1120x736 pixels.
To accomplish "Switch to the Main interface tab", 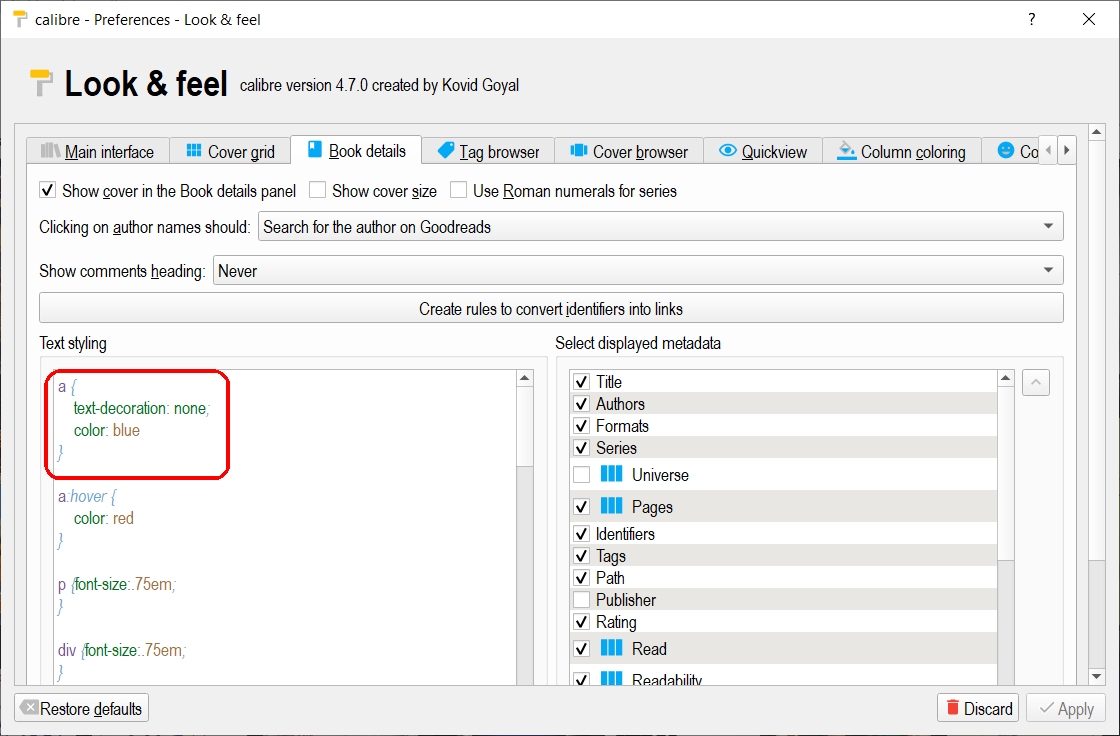I will click(98, 151).
